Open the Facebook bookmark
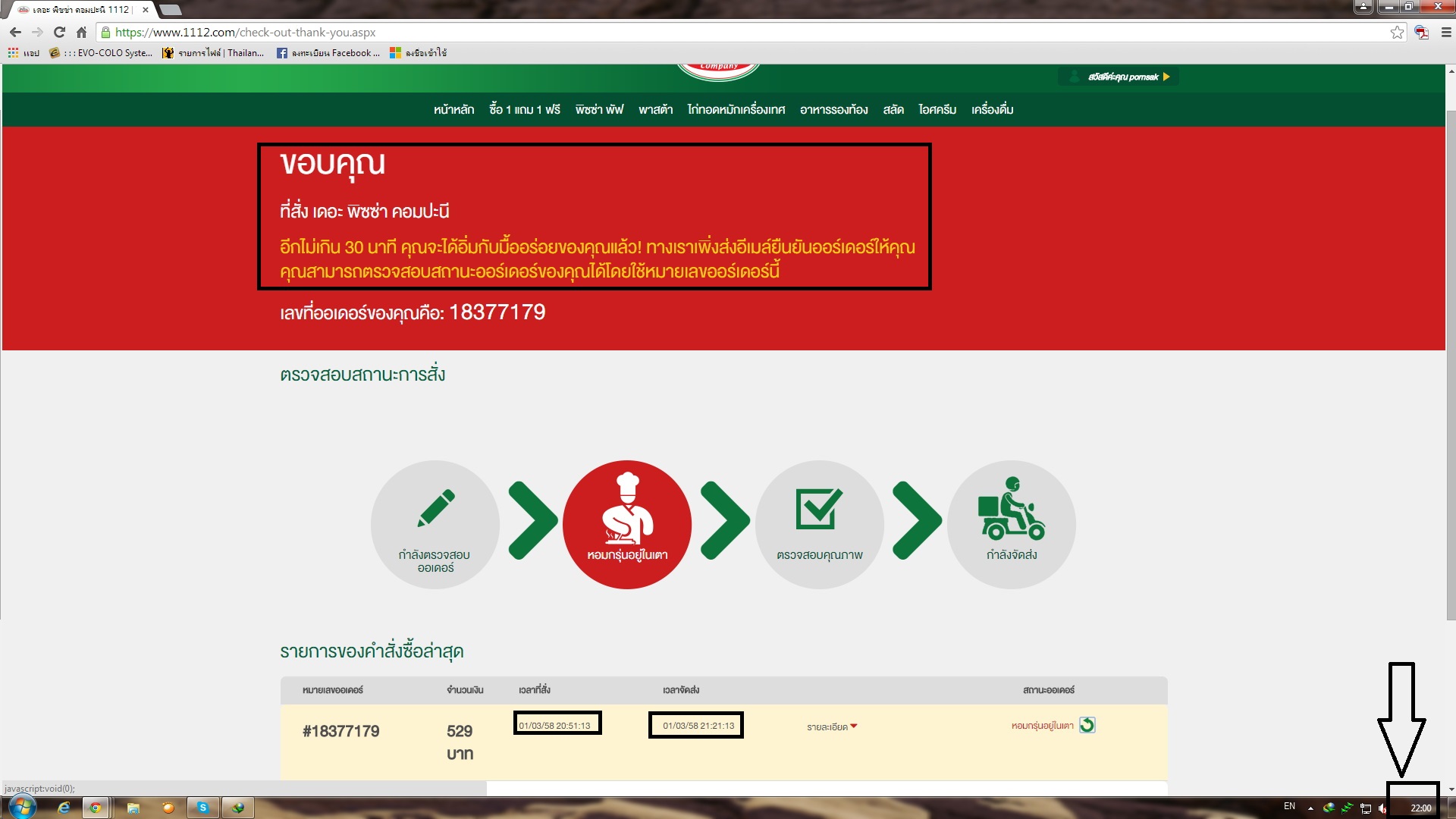This screenshot has width=1456, height=819. click(x=328, y=53)
